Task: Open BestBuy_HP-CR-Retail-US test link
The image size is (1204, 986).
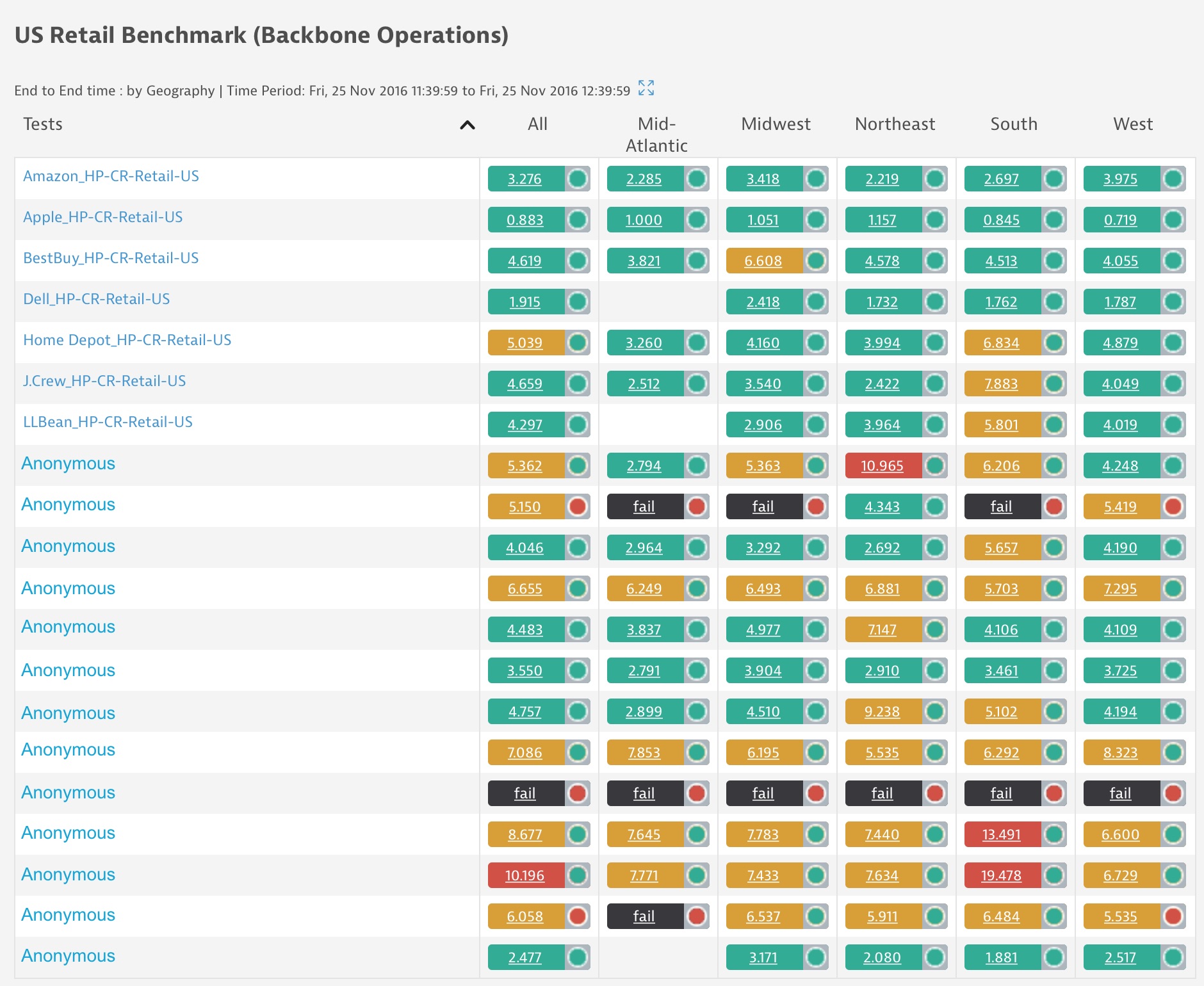Action: [x=111, y=258]
